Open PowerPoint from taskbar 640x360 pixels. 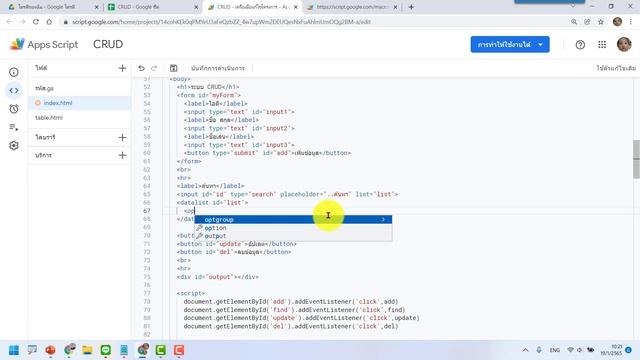(x=50, y=350)
